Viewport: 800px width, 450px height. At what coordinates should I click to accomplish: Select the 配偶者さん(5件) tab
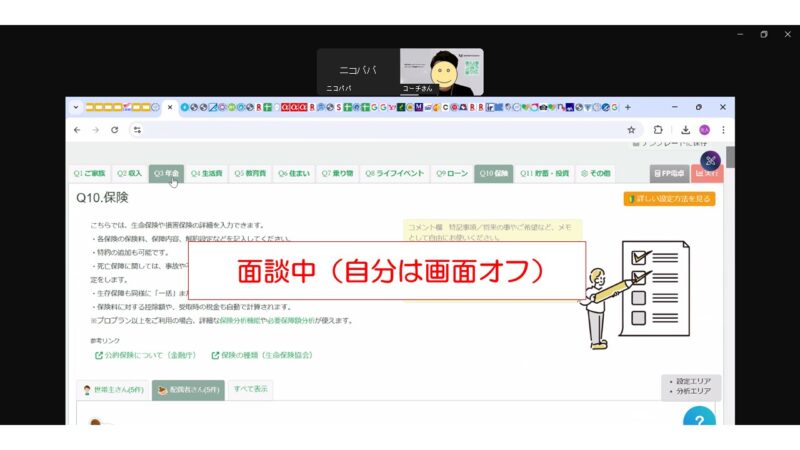(188, 390)
